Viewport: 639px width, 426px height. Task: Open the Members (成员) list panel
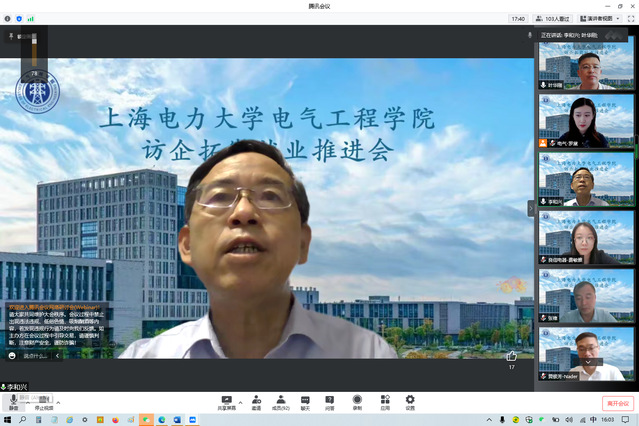281,402
